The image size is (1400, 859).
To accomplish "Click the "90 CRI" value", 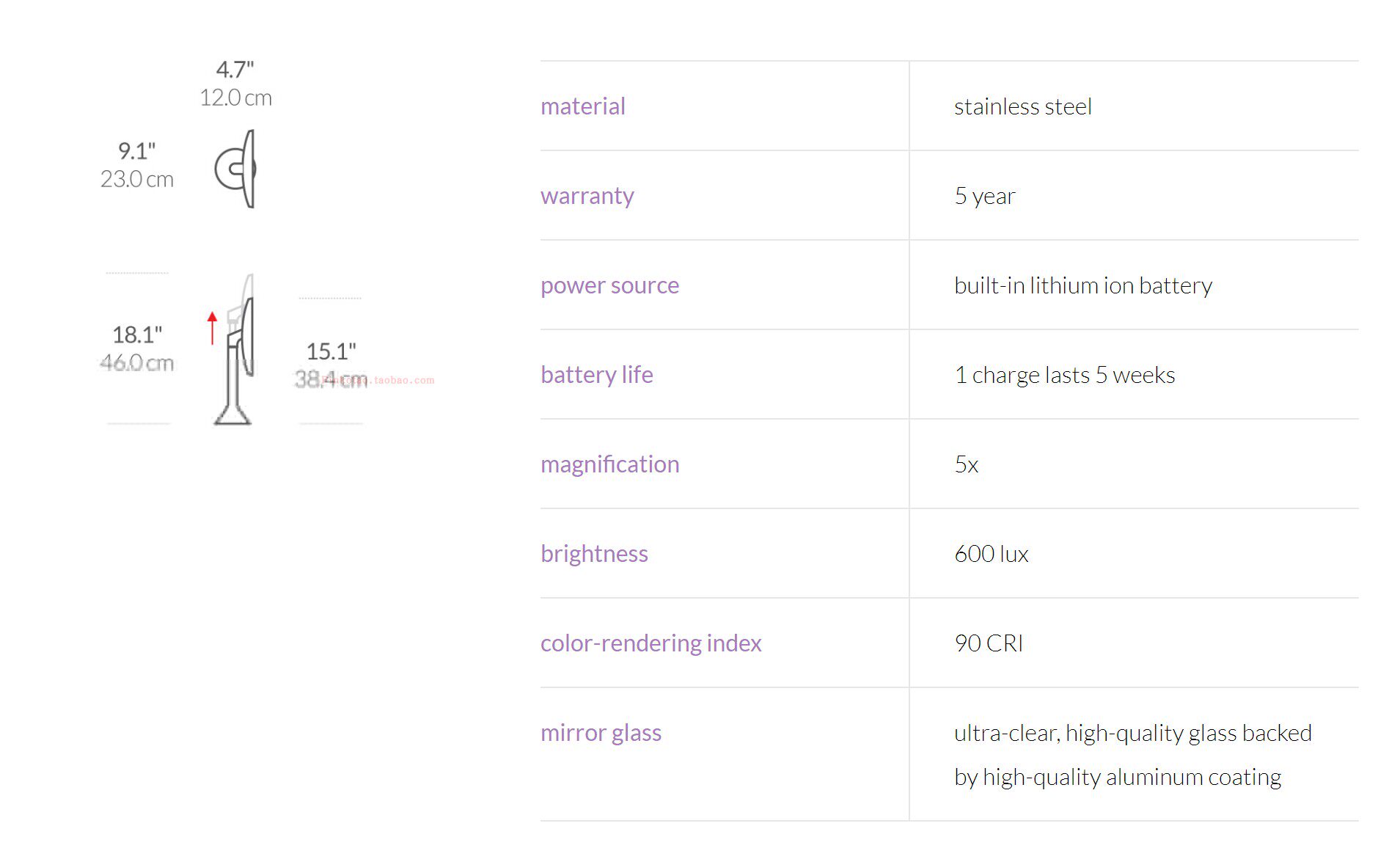I will click(988, 643).
